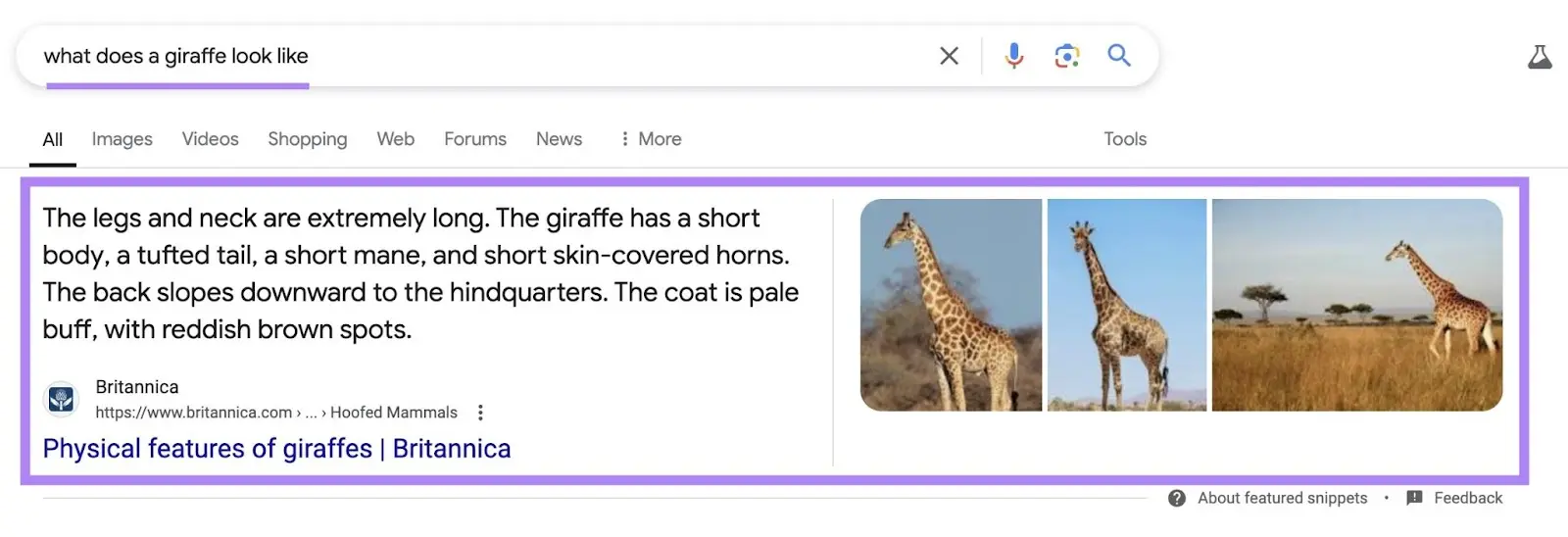The image size is (1568, 537).
Task: Expand the More search filters menu
Action: click(652, 139)
